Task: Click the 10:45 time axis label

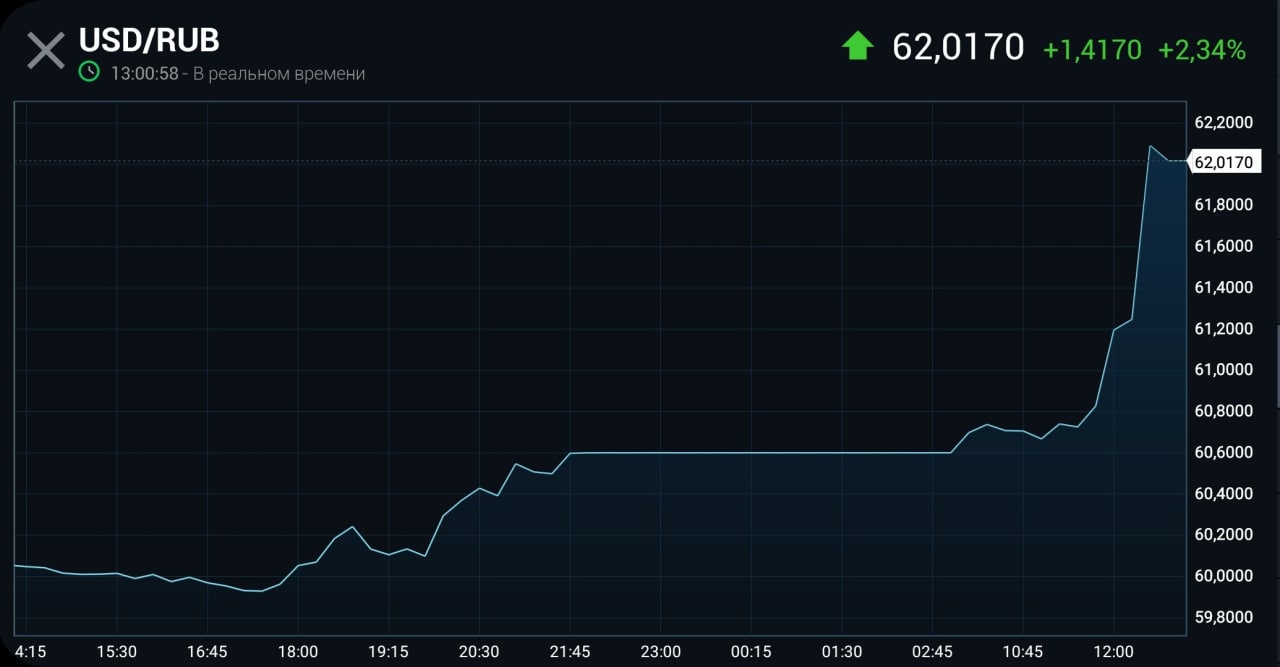Action: point(1023,651)
